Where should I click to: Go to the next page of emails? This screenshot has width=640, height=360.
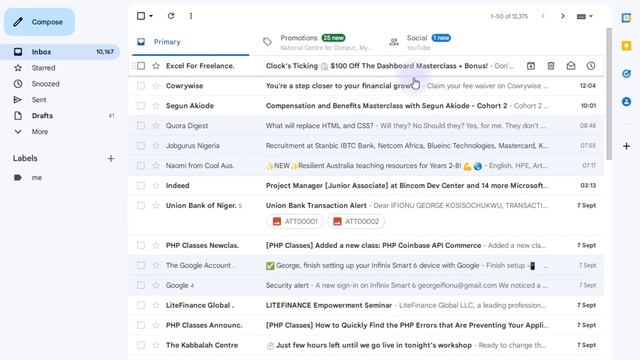(x=562, y=16)
